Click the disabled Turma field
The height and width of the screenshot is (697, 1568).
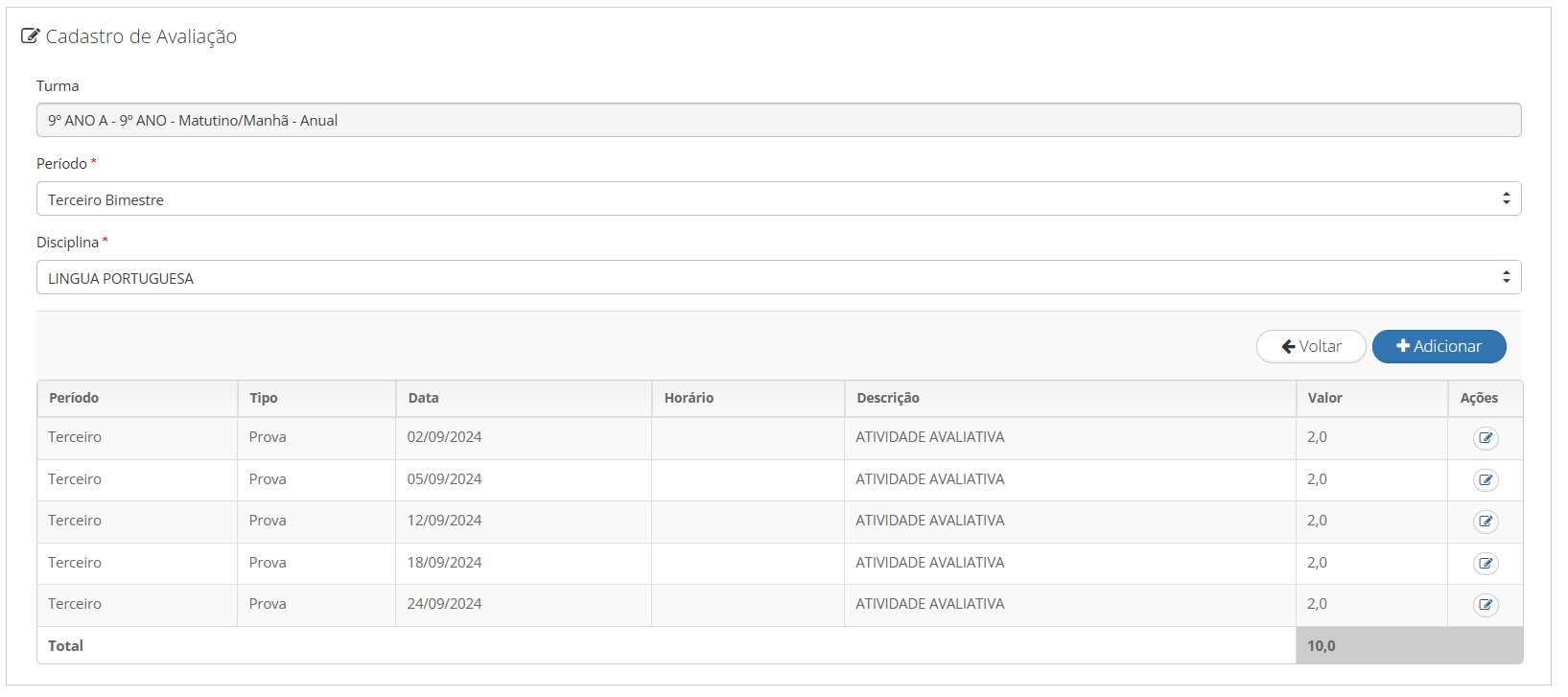(x=778, y=121)
